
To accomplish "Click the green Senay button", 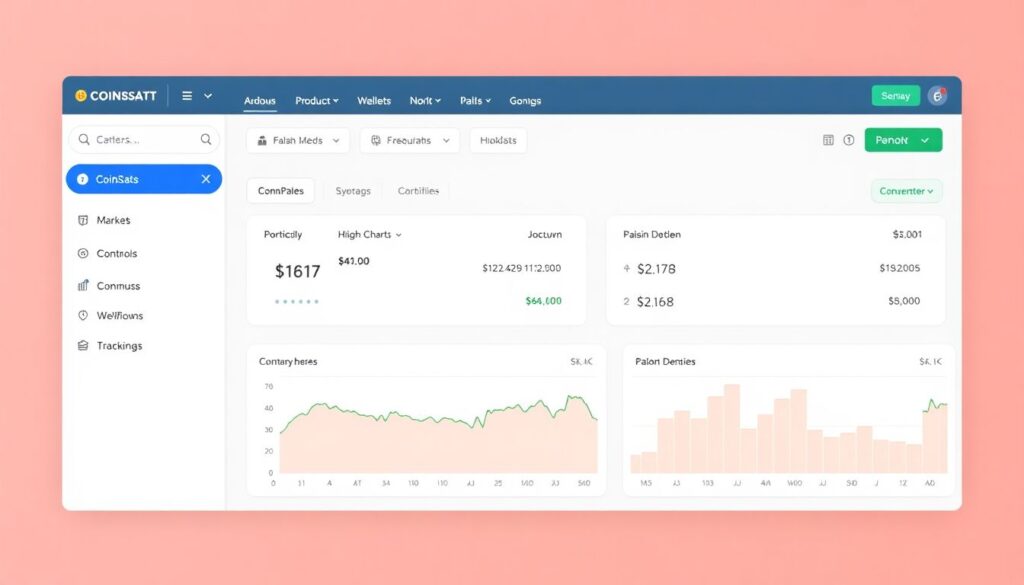I will 895,96.
